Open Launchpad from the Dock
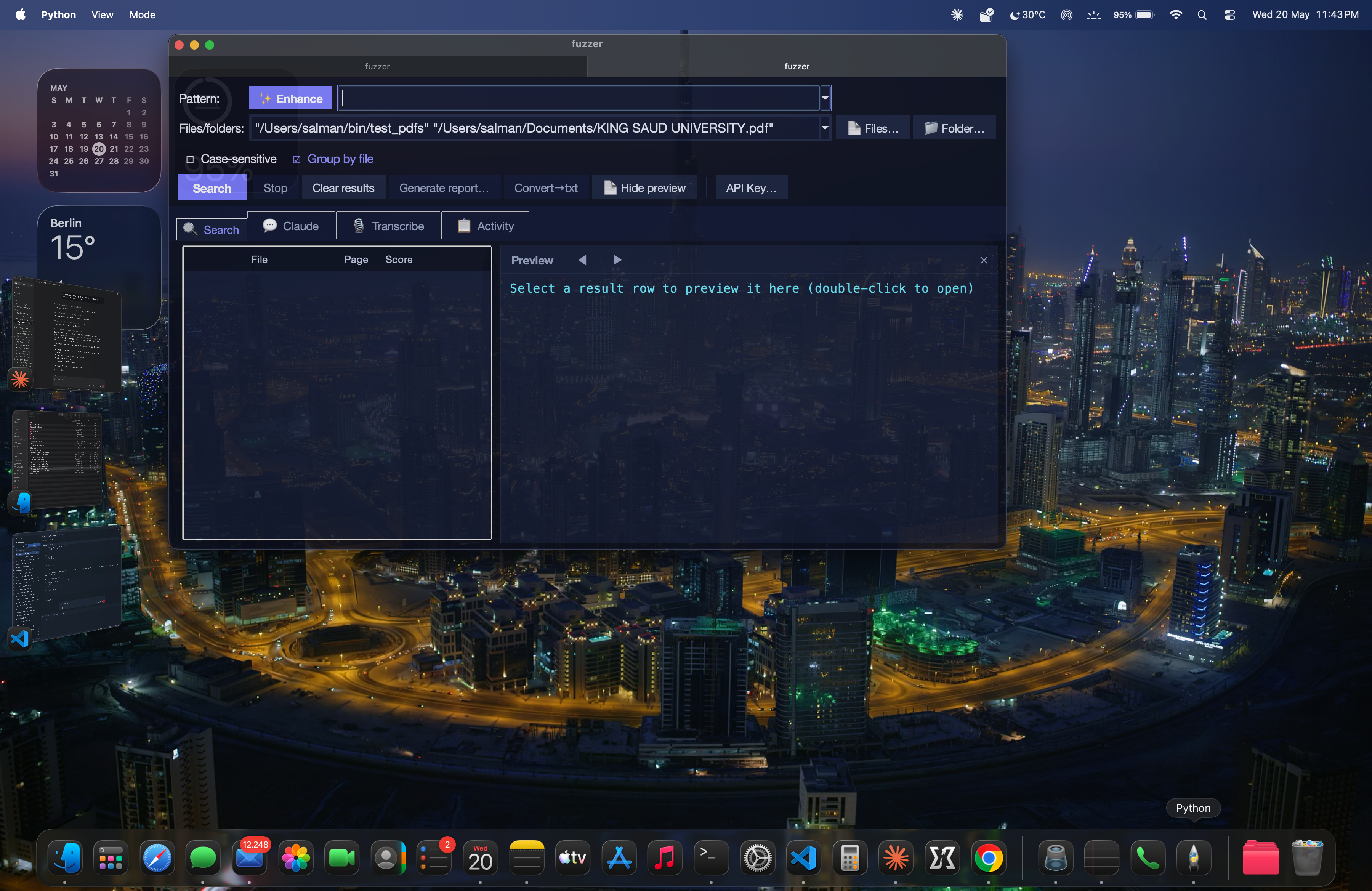Viewport: 1372px width, 891px height. [111, 857]
